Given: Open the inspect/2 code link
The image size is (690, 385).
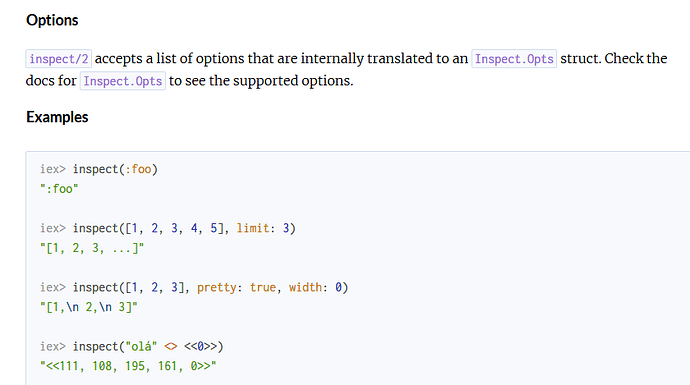Looking at the screenshot, I should pos(59,59).
